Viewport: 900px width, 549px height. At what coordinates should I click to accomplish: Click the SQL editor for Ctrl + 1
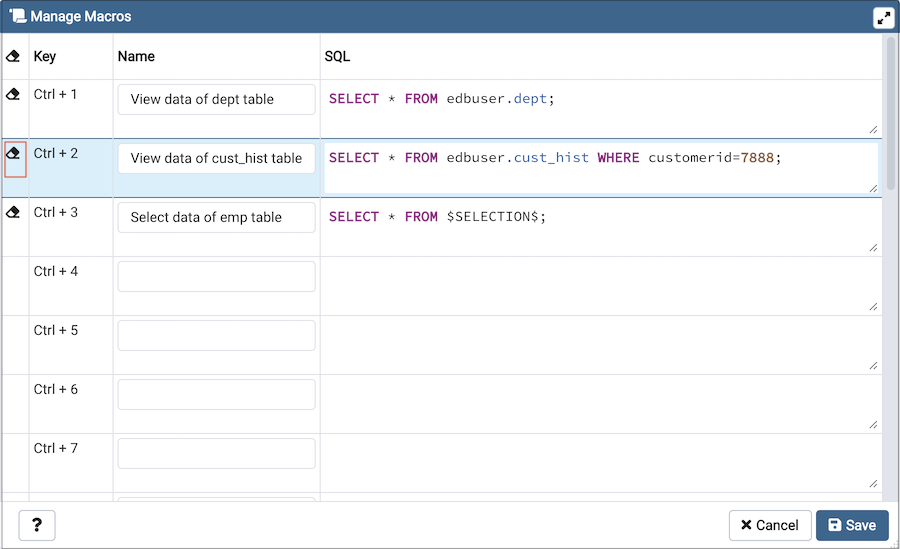click(x=600, y=108)
